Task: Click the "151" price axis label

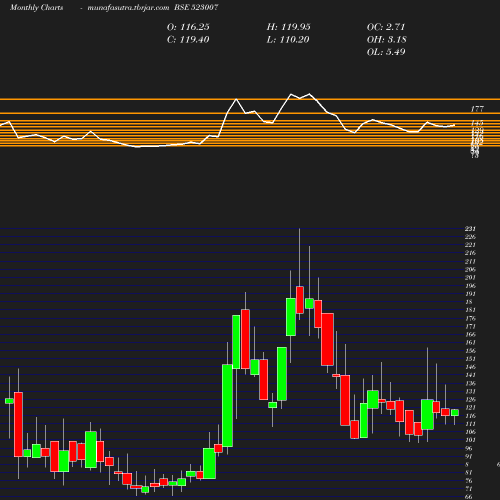Action: 470,359
